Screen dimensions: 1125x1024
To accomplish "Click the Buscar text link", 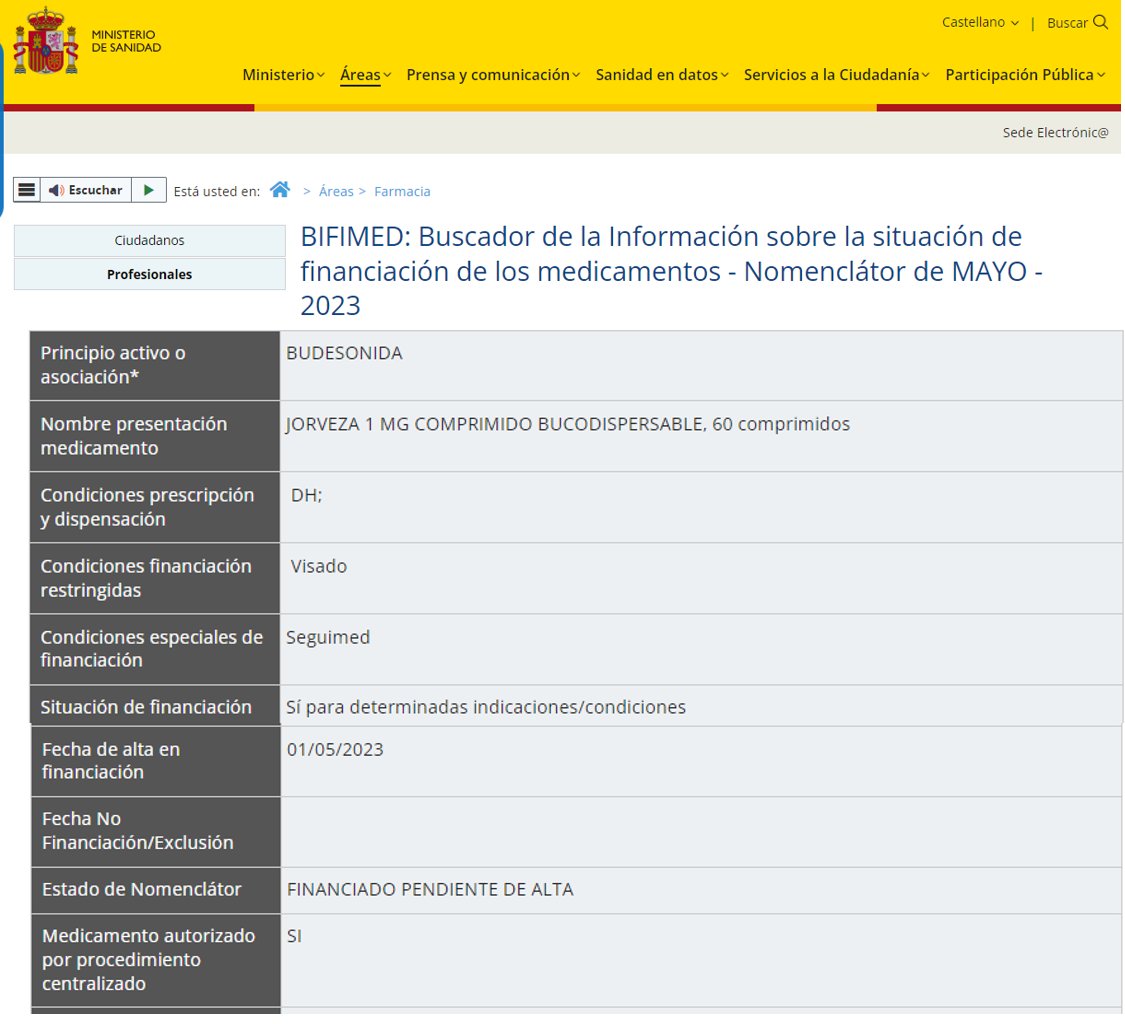I will (1067, 23).
